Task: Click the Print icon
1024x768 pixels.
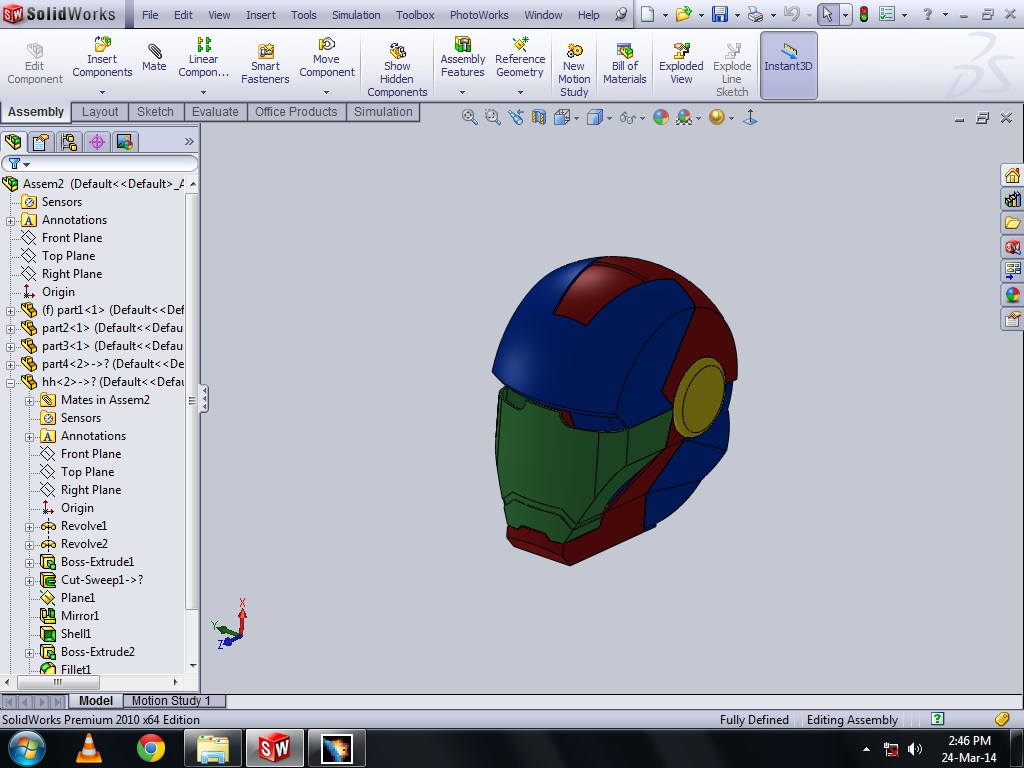Action: pyautogui.click(x=755, y=14)
